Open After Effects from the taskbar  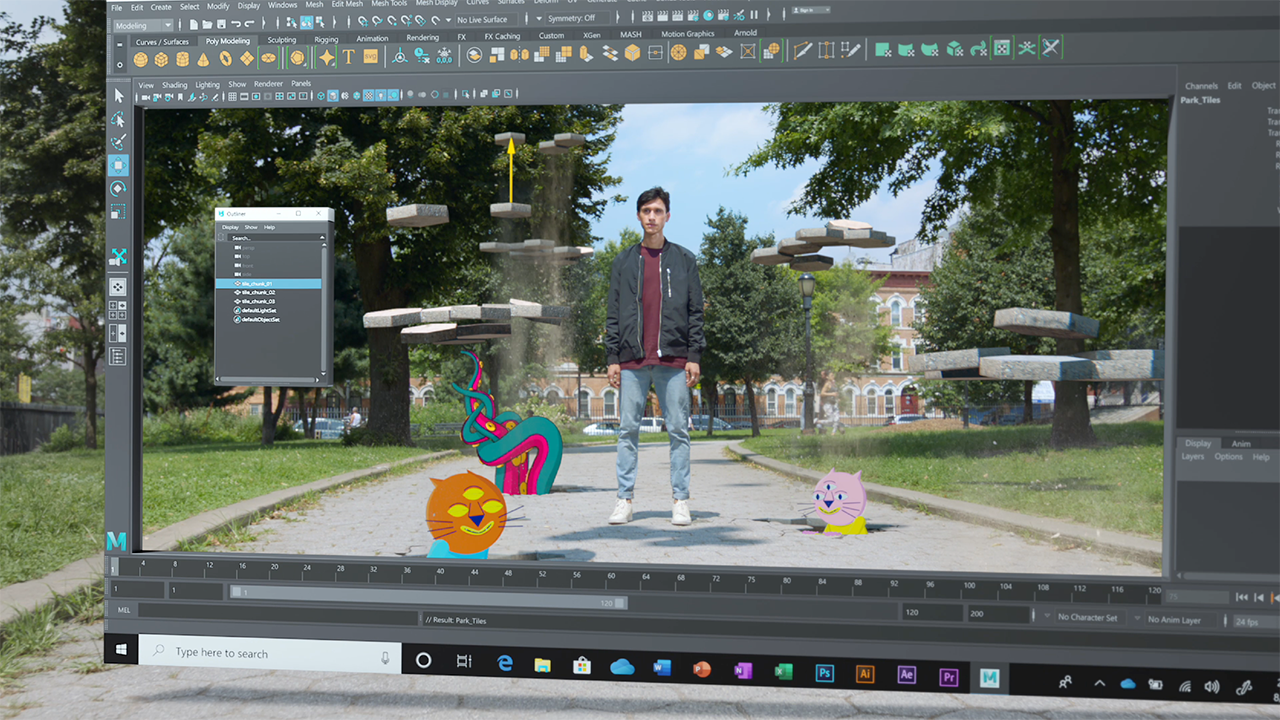point(907,674)
